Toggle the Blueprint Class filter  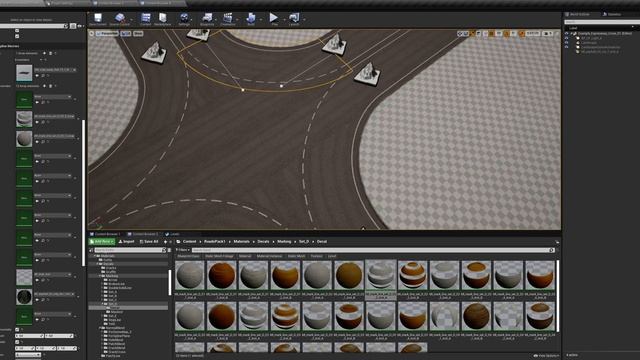188,256
